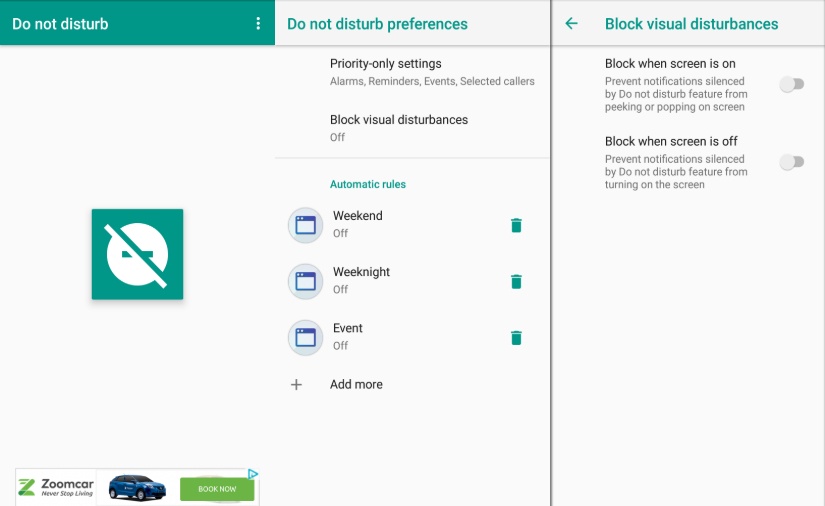The width and height of the screenshot is (825, 506).
Task: Remove the Event rule using trash icon
Action: (516, 337)
